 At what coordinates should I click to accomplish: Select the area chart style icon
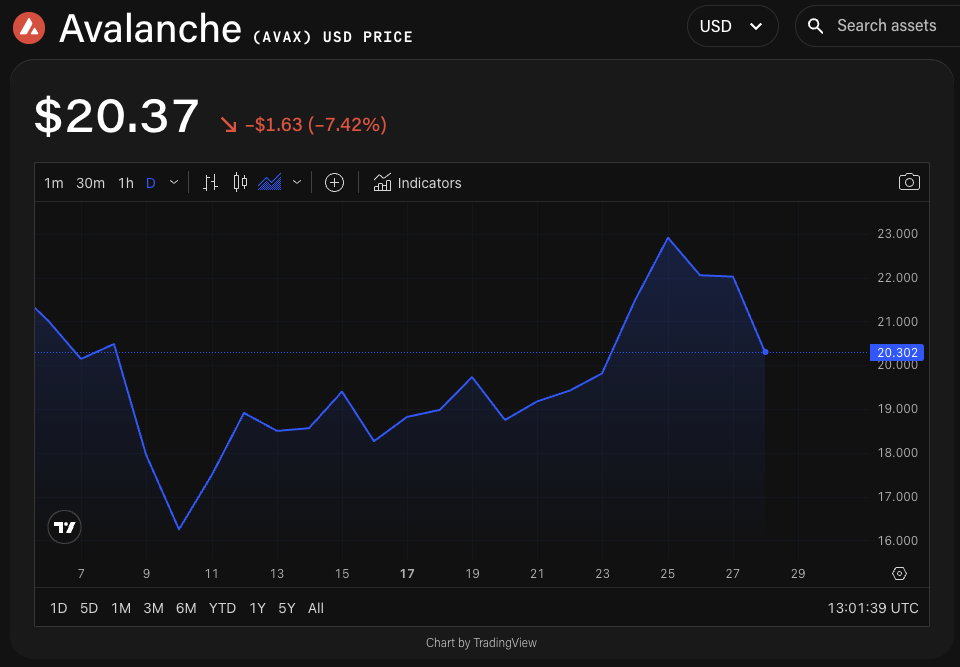(268, 182)
